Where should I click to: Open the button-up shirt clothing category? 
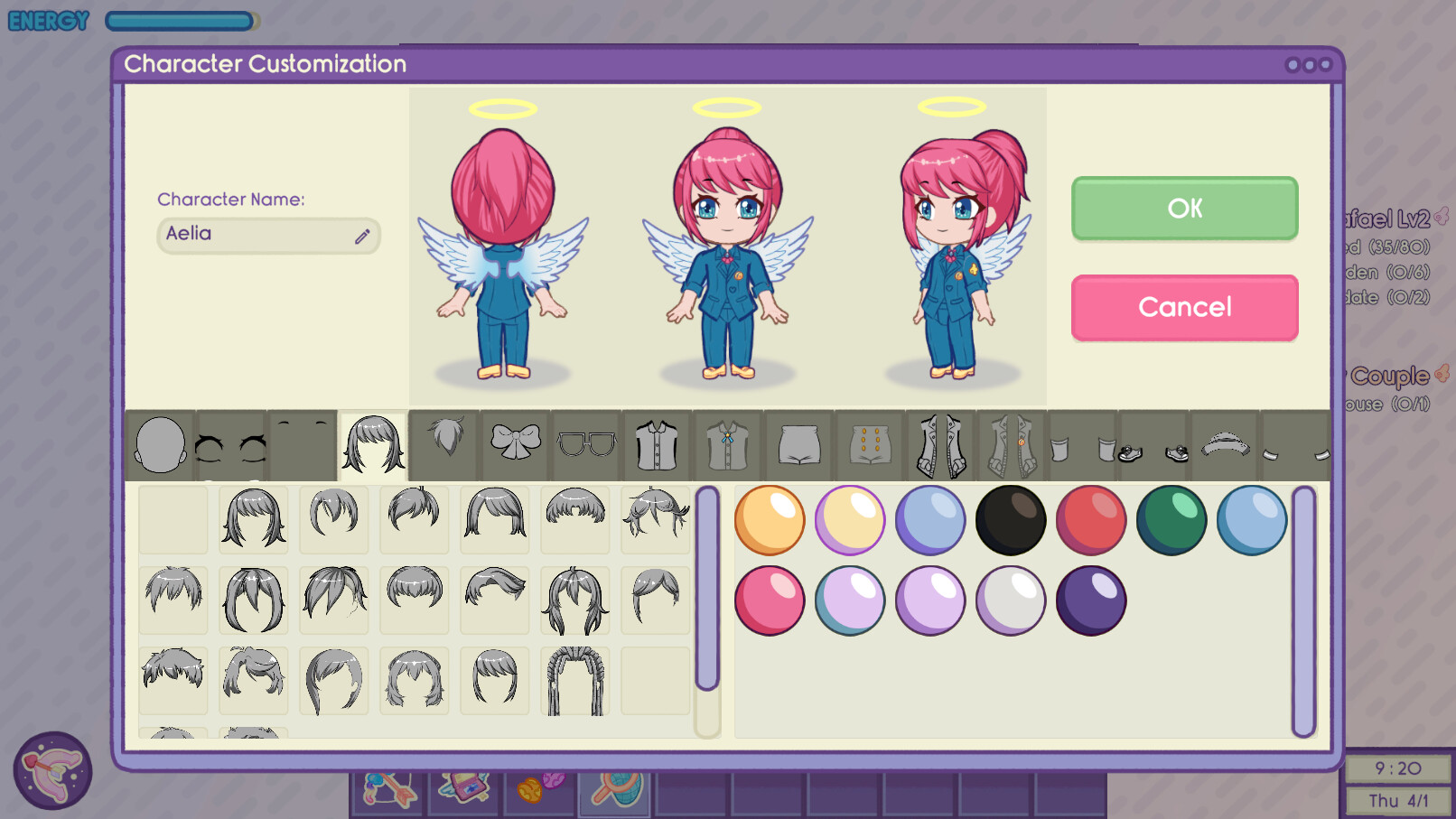tap(657, 442)
